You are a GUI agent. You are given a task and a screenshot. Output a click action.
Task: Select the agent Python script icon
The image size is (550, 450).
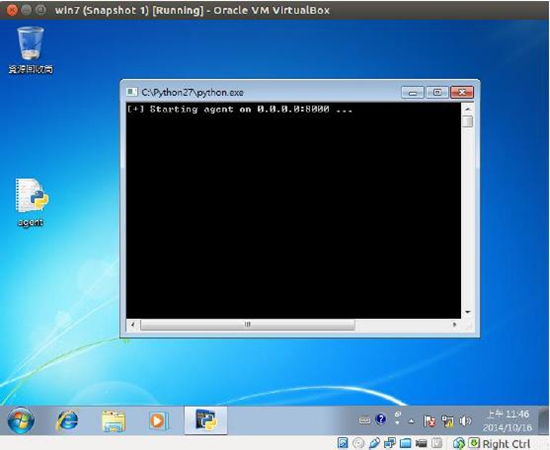point(31,202)
